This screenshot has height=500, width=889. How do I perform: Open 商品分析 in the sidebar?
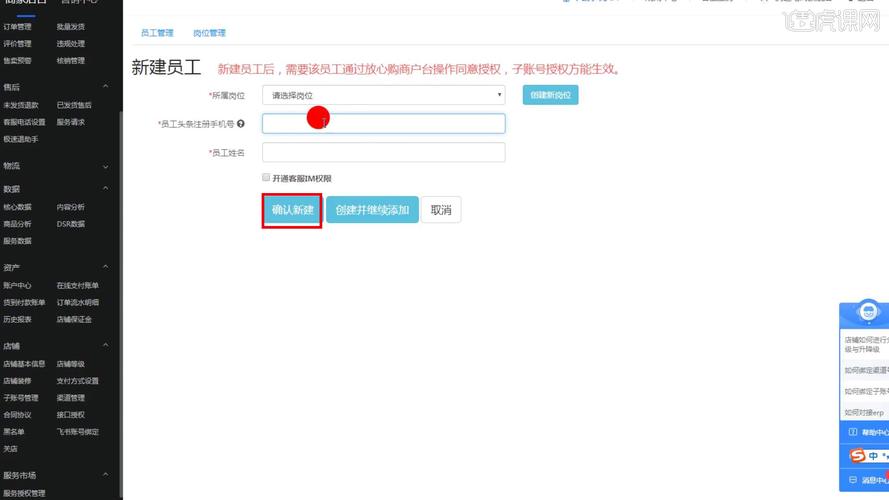point(18,224)
